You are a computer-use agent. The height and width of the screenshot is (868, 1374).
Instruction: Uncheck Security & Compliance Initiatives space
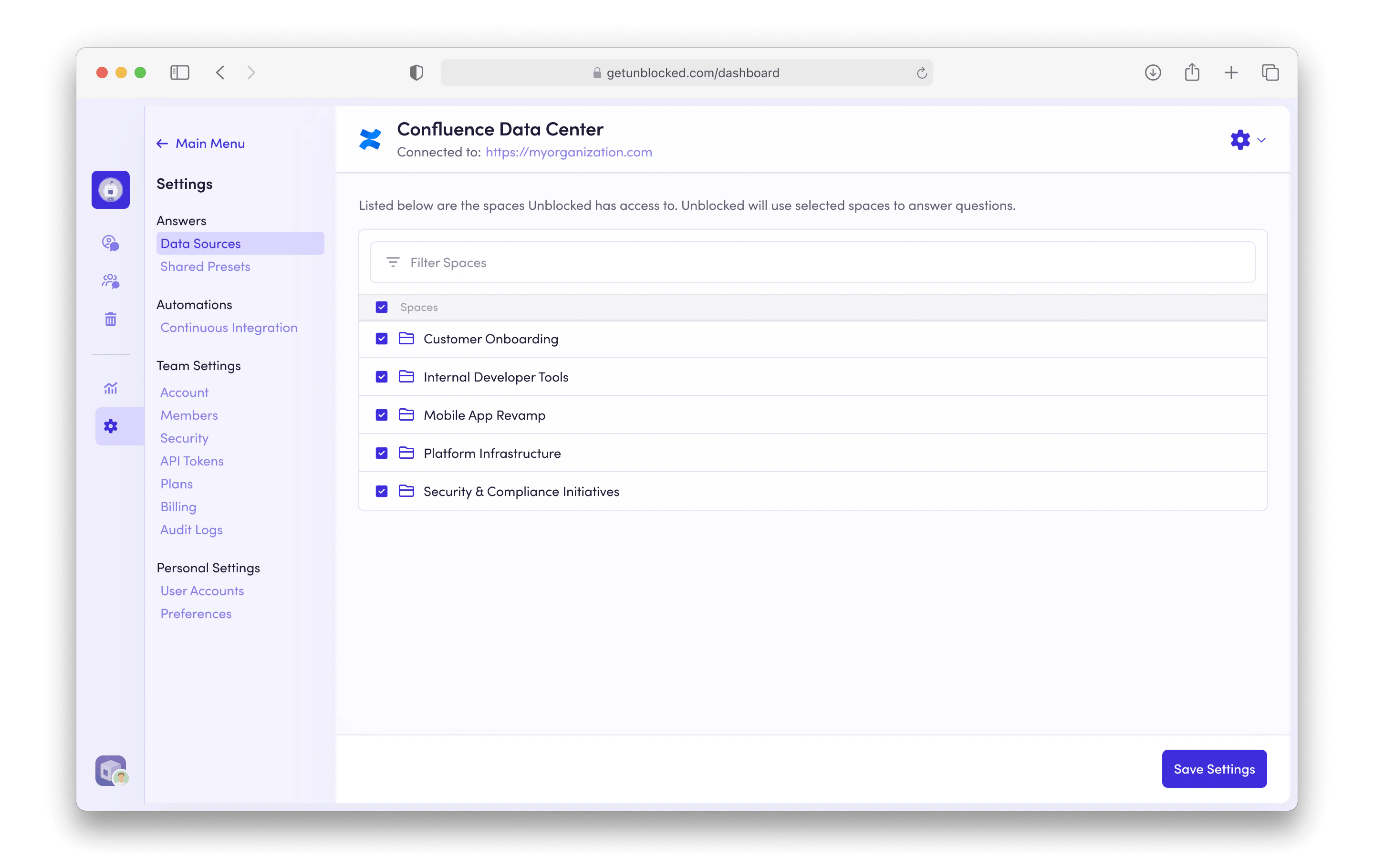(382, 492)
